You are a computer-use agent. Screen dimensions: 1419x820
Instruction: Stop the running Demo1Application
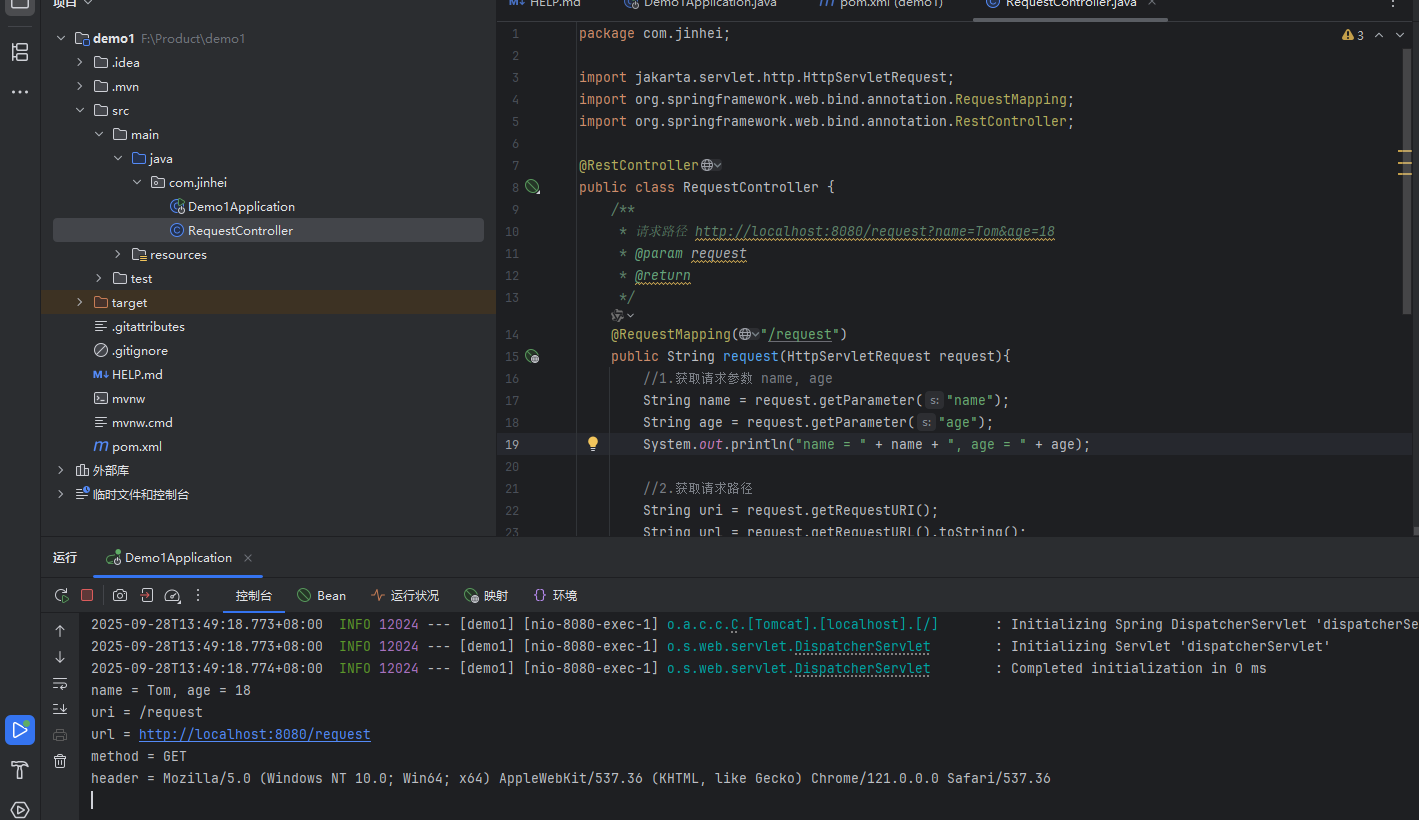coord(87,595)
